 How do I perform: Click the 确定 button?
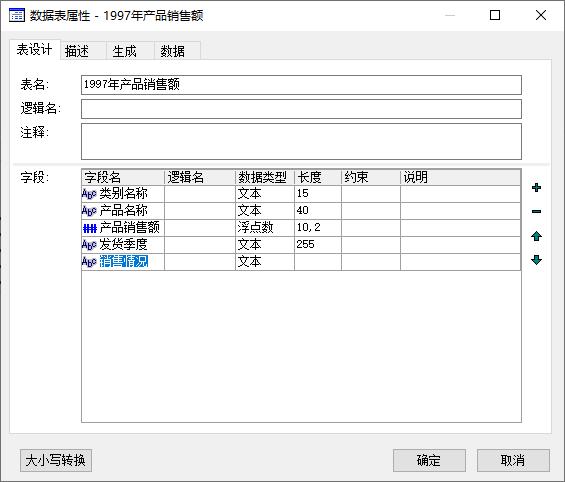[x=429, y=460]
